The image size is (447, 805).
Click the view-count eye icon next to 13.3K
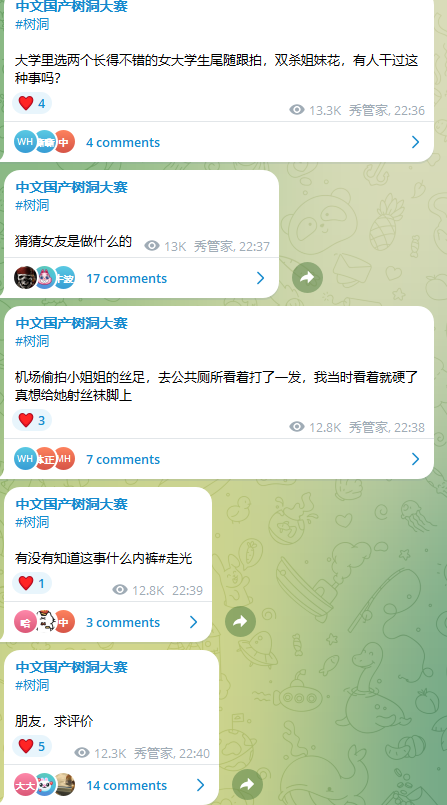[297, 109]
